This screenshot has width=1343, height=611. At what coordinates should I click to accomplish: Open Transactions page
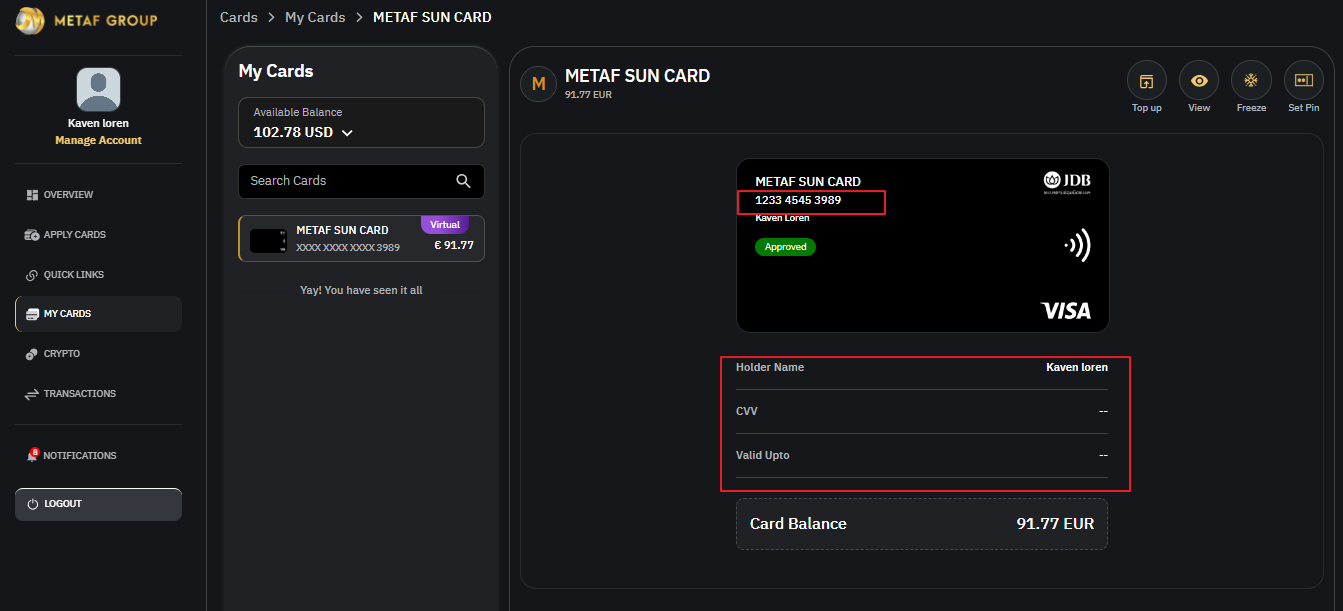[x=98, y=394]
